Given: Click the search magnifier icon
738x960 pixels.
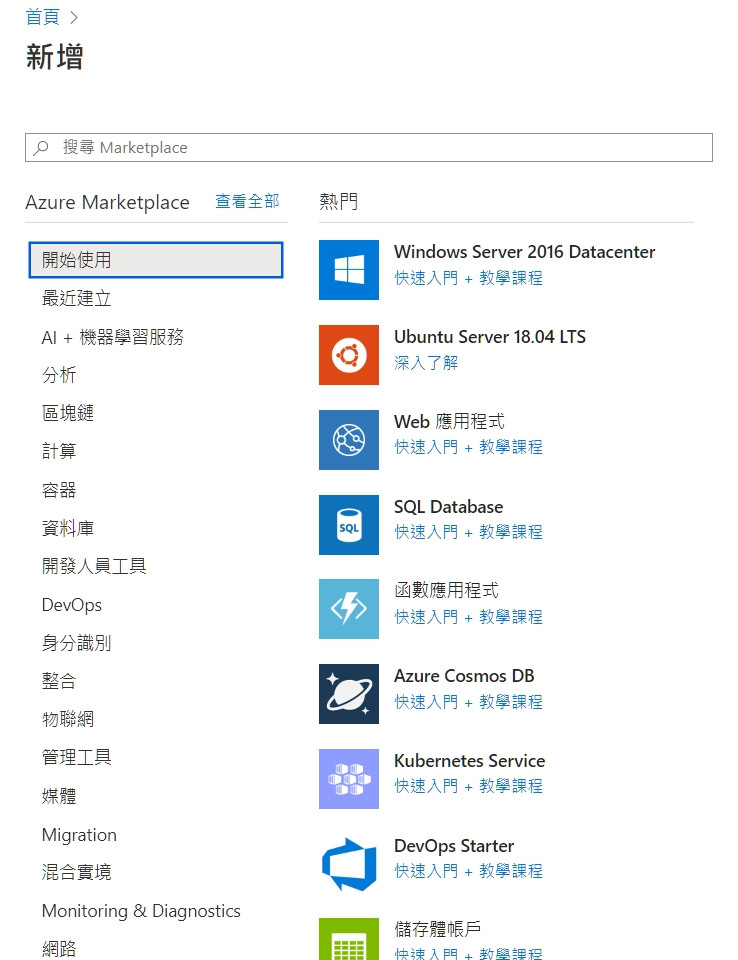Looking at the screenshot, I should point(41,148).
